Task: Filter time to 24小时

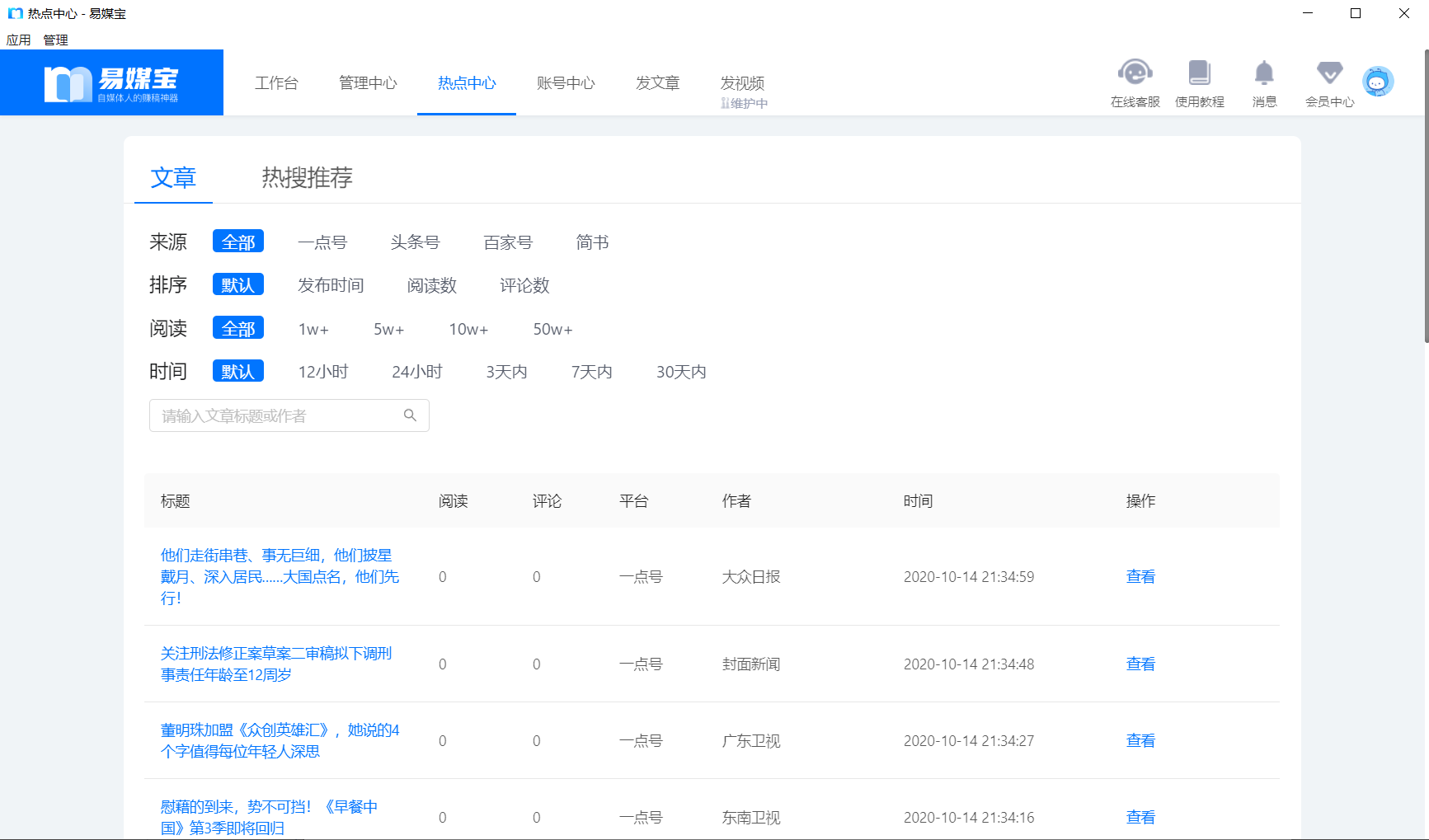Action: (417, 372)
